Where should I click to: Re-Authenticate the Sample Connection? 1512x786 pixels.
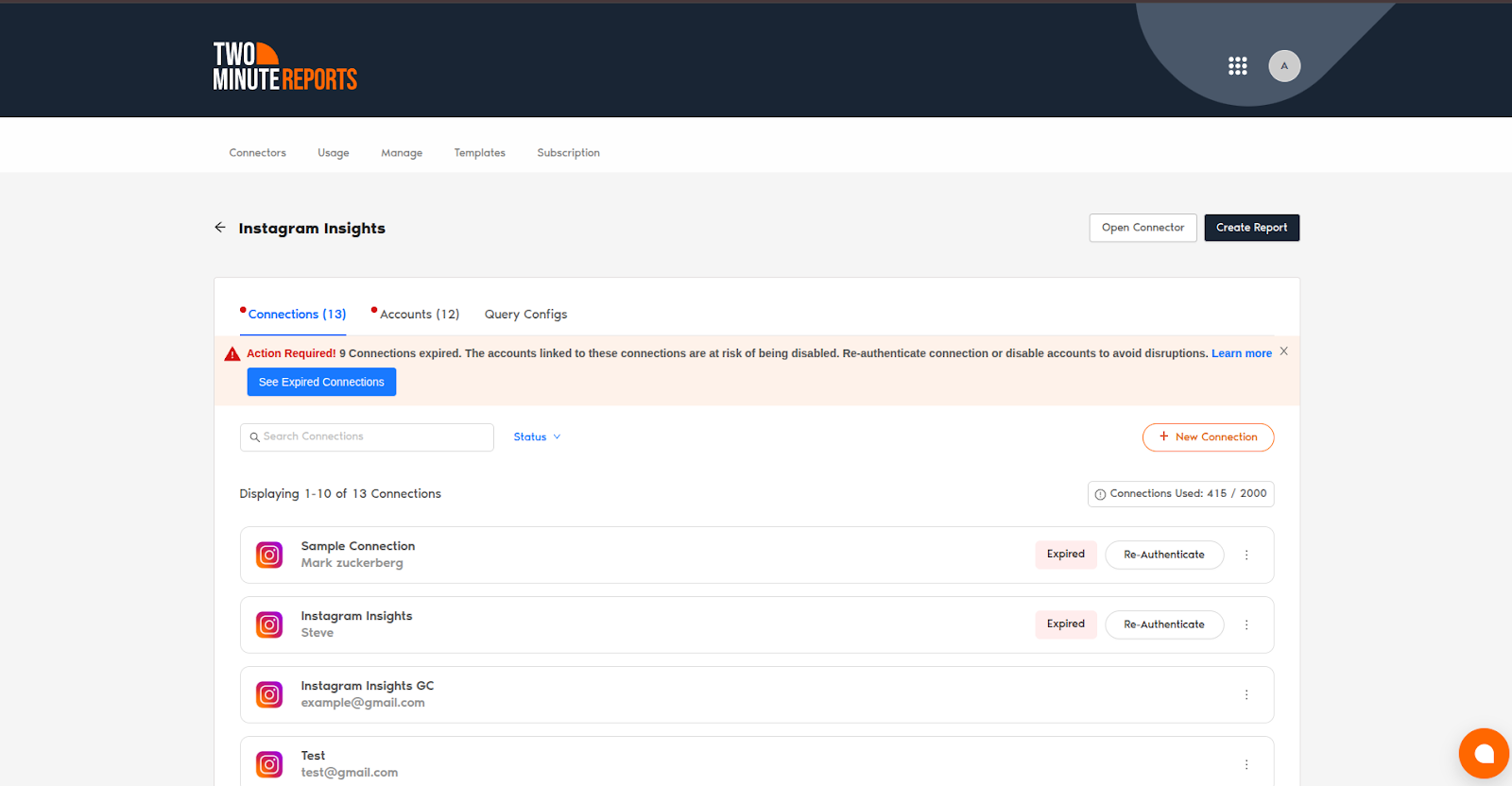(x=1164, y=555)
